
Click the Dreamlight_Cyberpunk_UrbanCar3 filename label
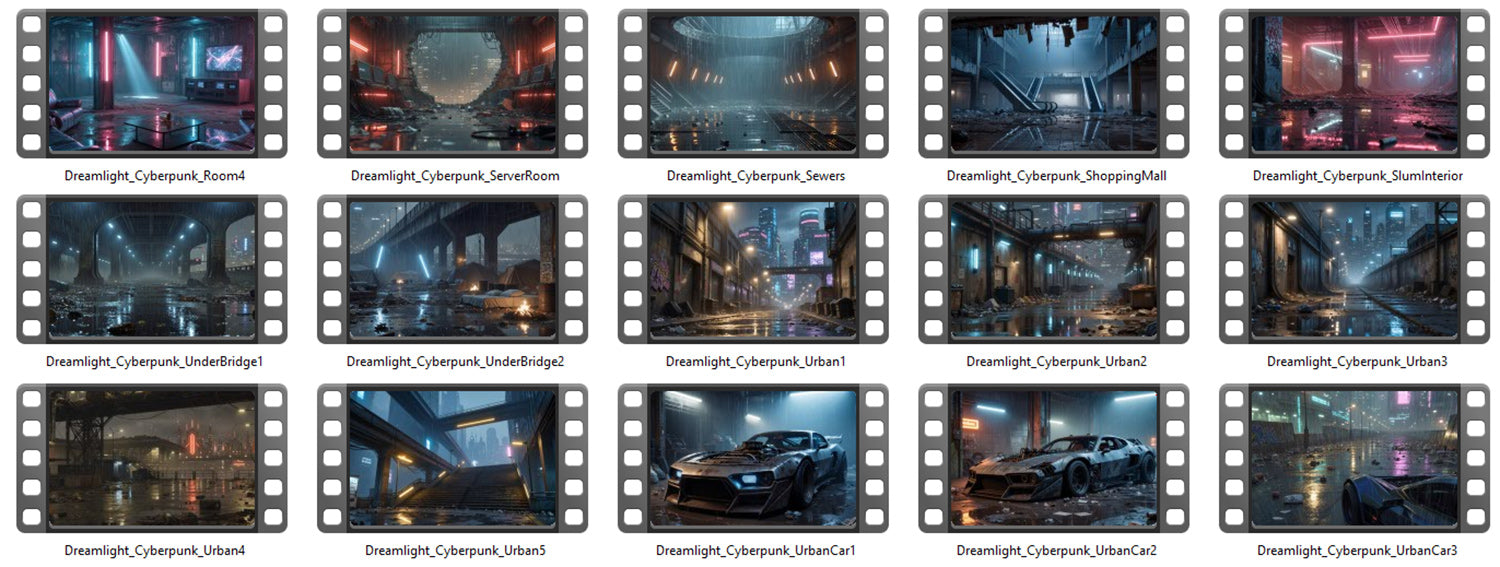tap(1357, 550)
